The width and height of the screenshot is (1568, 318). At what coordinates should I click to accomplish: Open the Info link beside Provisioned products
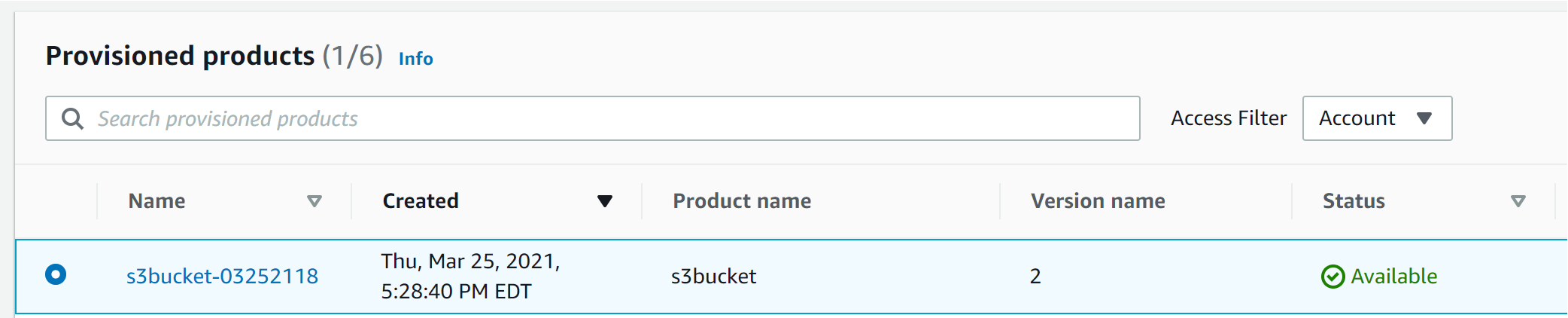tap(415, 59)
